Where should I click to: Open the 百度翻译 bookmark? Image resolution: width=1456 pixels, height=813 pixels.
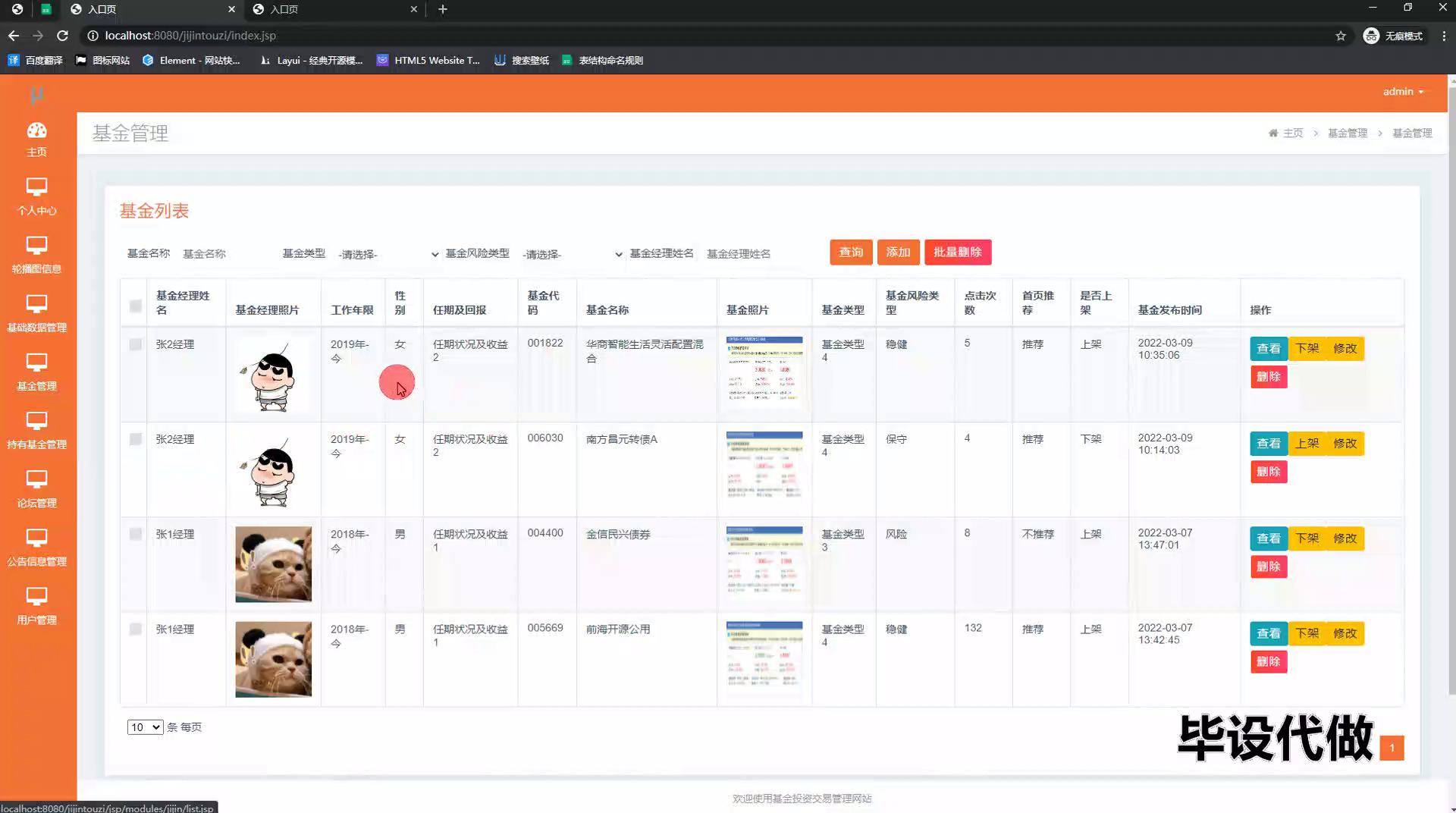(x=35, y=60)
